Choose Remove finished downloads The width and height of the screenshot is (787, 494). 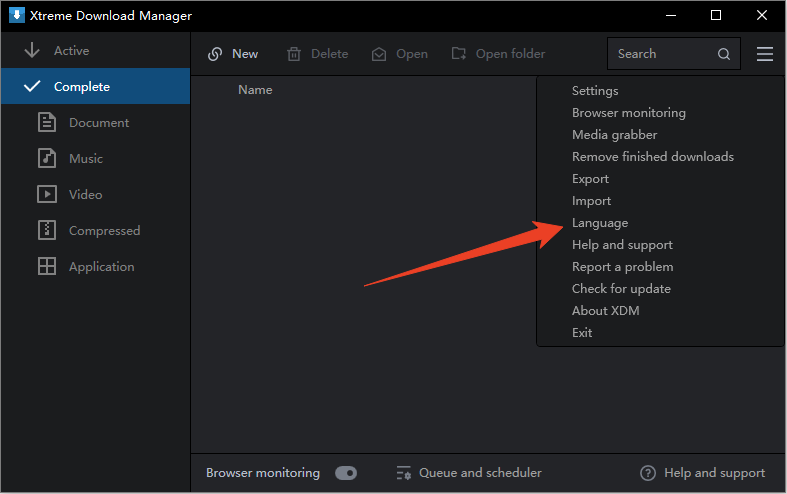click(x=652, y=157)
